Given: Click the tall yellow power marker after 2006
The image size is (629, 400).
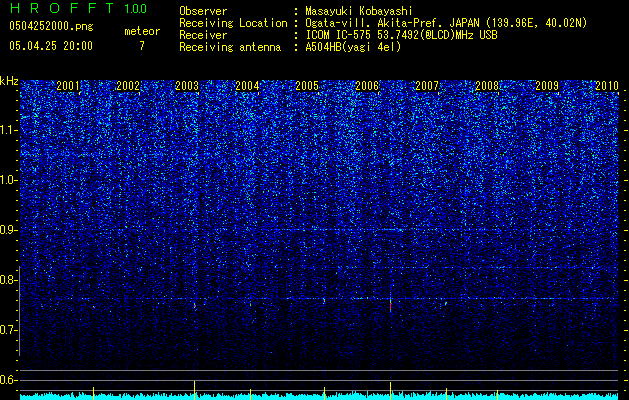Looking at the screenshot, I should 390,390.
